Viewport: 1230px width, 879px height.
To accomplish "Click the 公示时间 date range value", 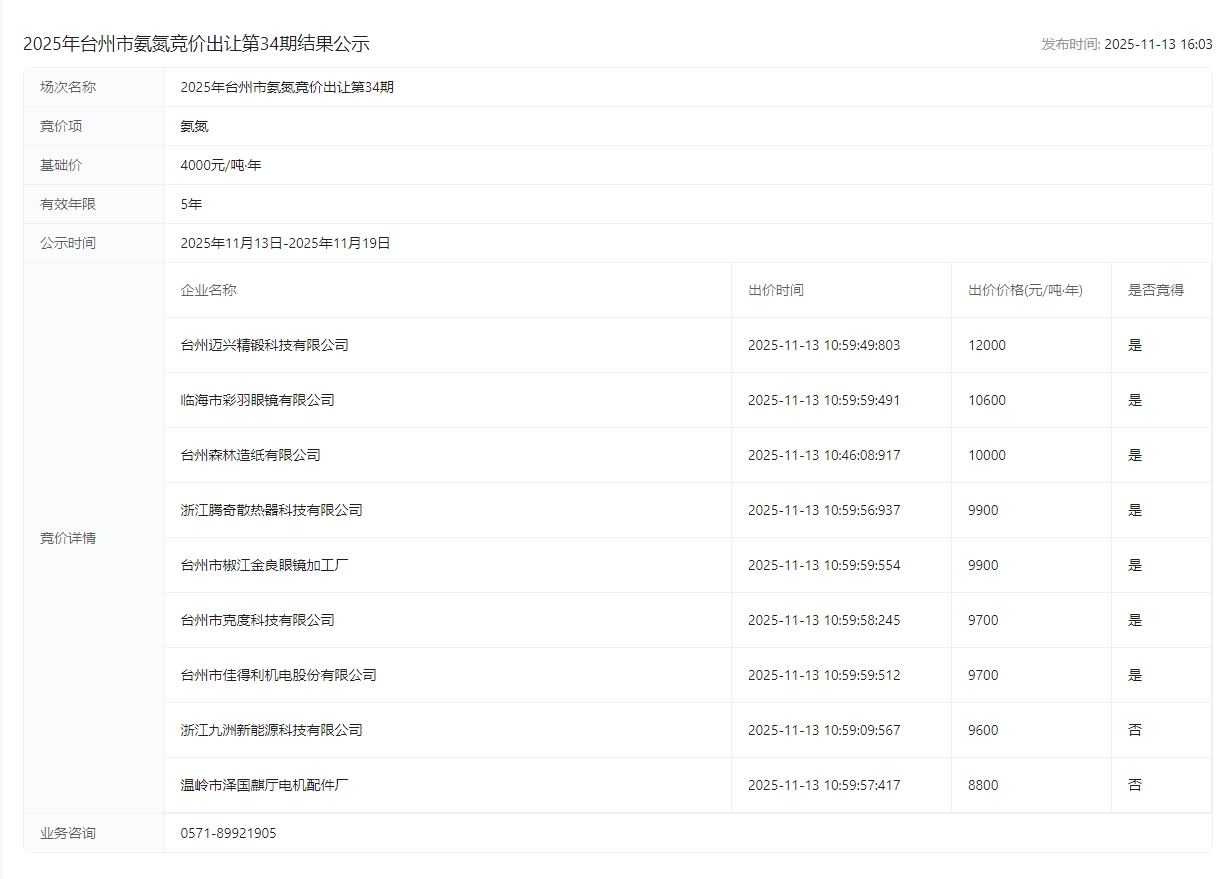I will click(x=285, y=243).
